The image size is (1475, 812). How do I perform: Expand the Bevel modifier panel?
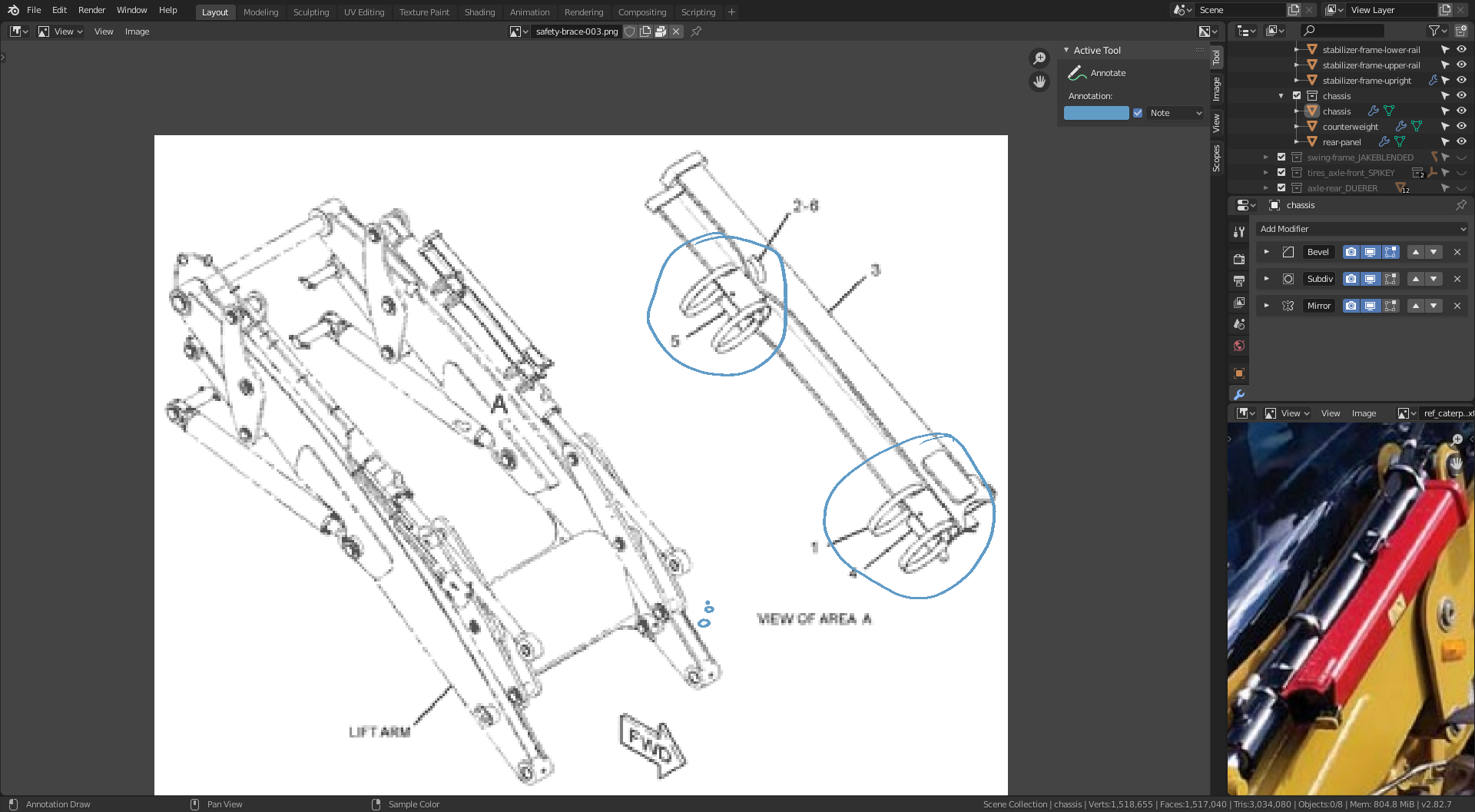[1267, 252]
